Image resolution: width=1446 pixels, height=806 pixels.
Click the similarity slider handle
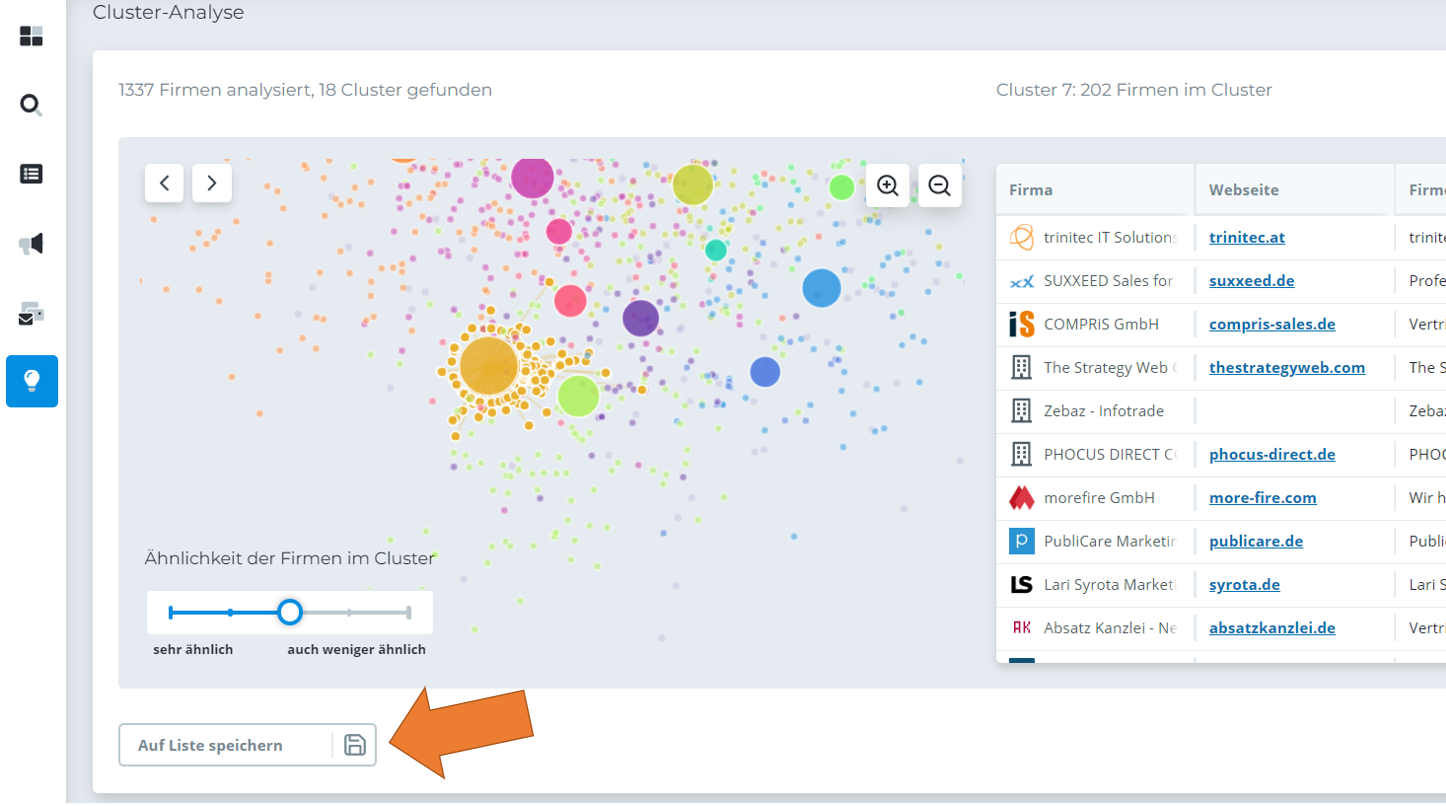tap(289, 612)
